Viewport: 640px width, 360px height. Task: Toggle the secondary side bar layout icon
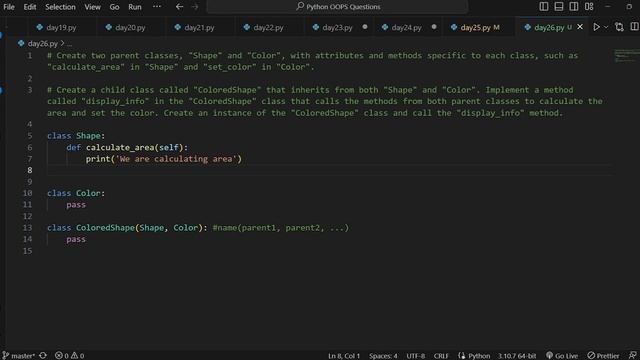(573, 6)
